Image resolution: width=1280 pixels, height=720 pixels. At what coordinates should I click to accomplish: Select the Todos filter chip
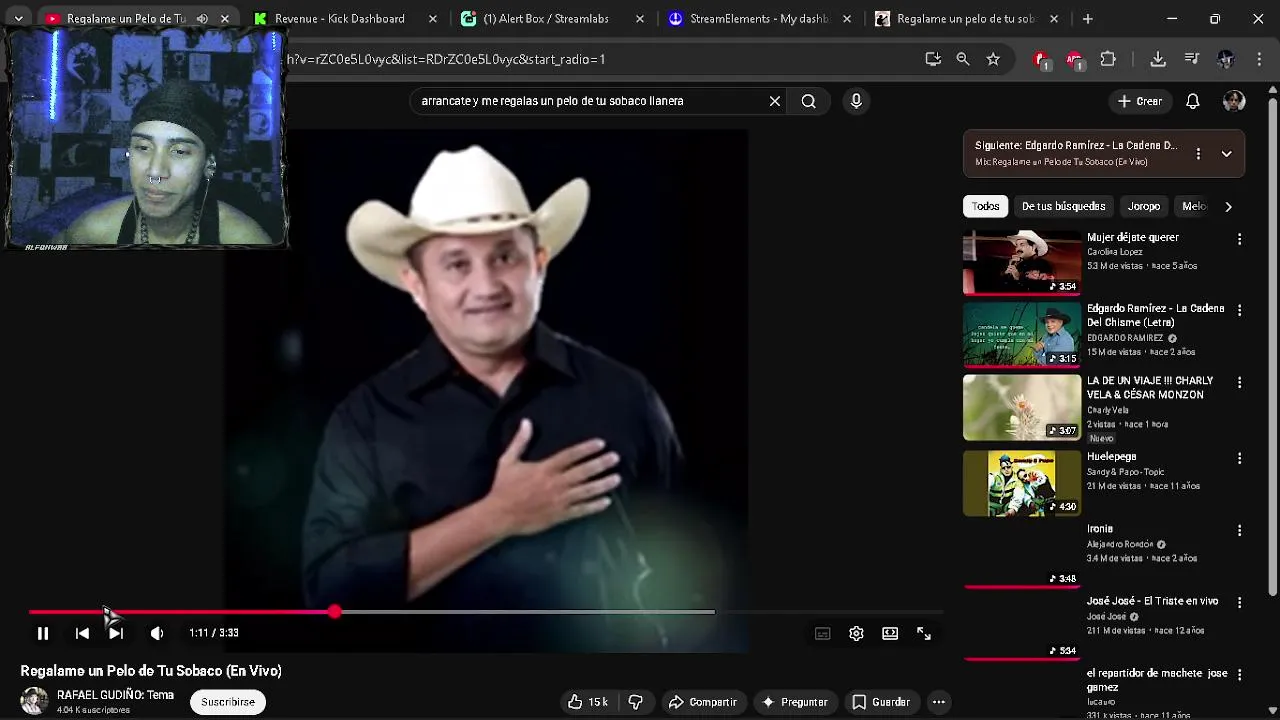pyautogui.click(x=985, y=206)
